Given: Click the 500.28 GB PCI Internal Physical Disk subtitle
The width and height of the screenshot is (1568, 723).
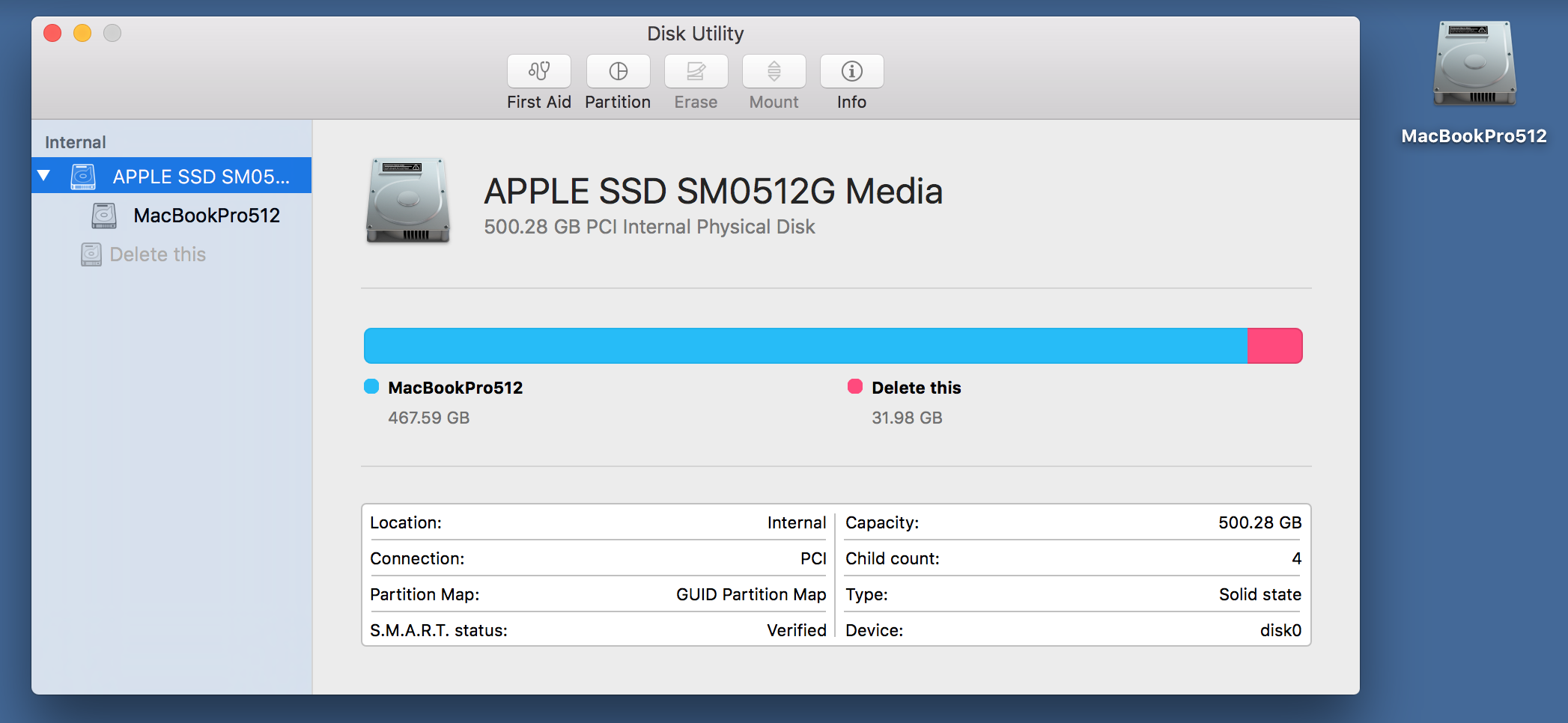Looking at the screenshot, I should click(x=649, y=227).
